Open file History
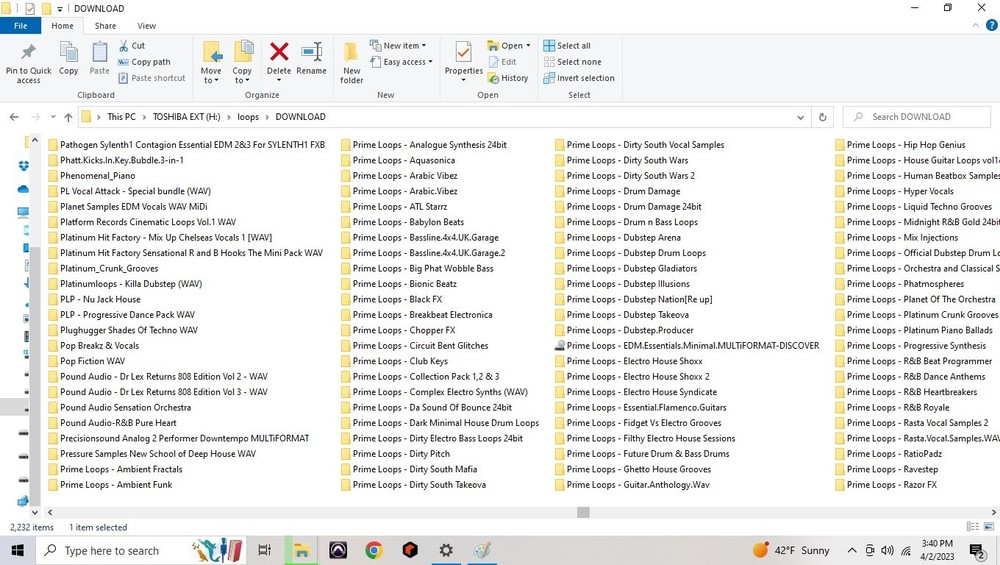Screen dimensions: 1000x565 click(x=508, y=78)
